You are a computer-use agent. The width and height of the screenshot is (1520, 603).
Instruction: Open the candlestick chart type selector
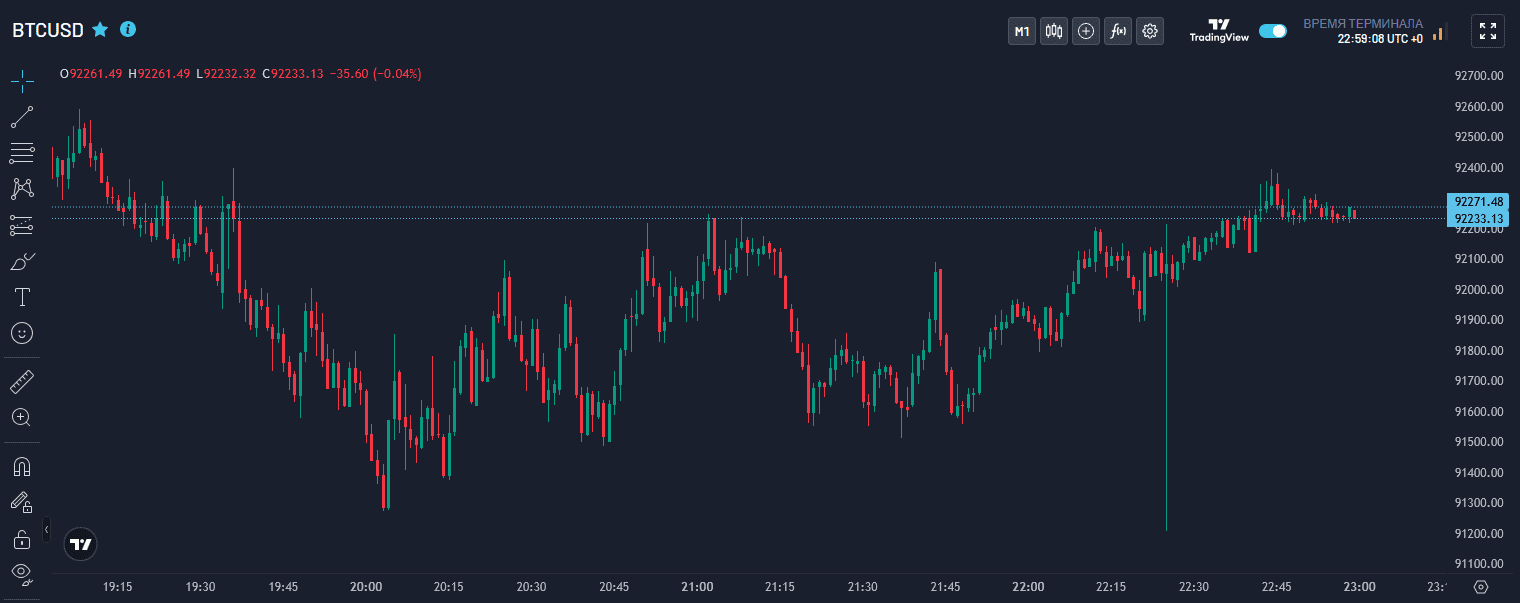(1053, 31)
